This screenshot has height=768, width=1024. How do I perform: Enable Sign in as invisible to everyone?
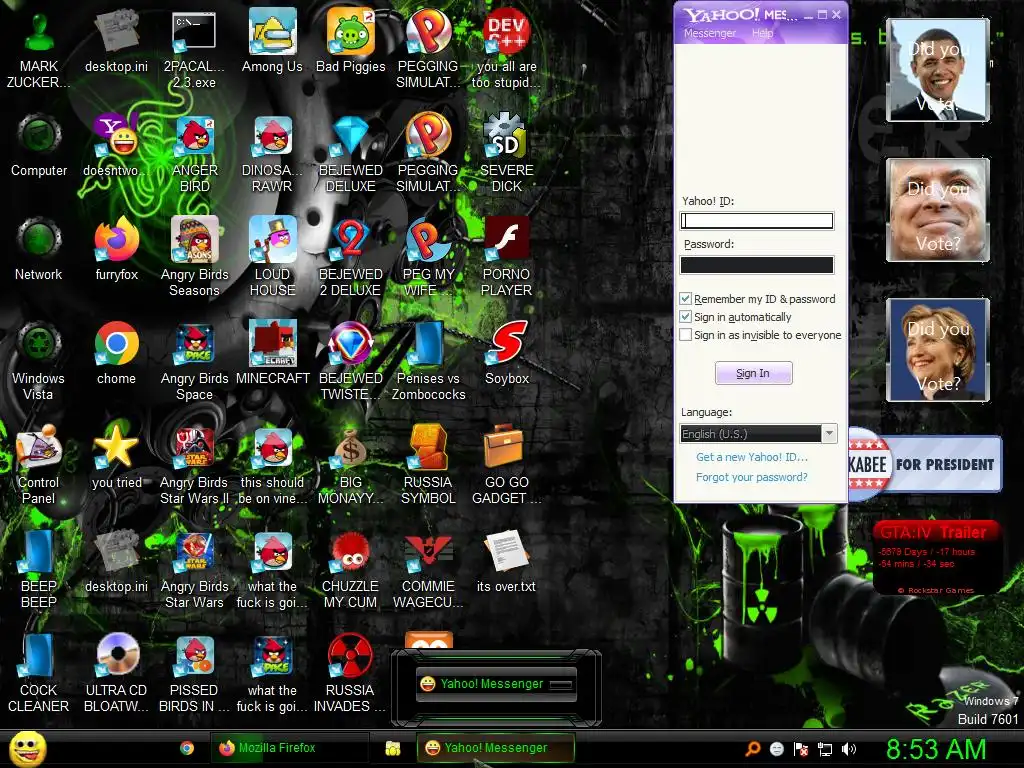[686, 334]
